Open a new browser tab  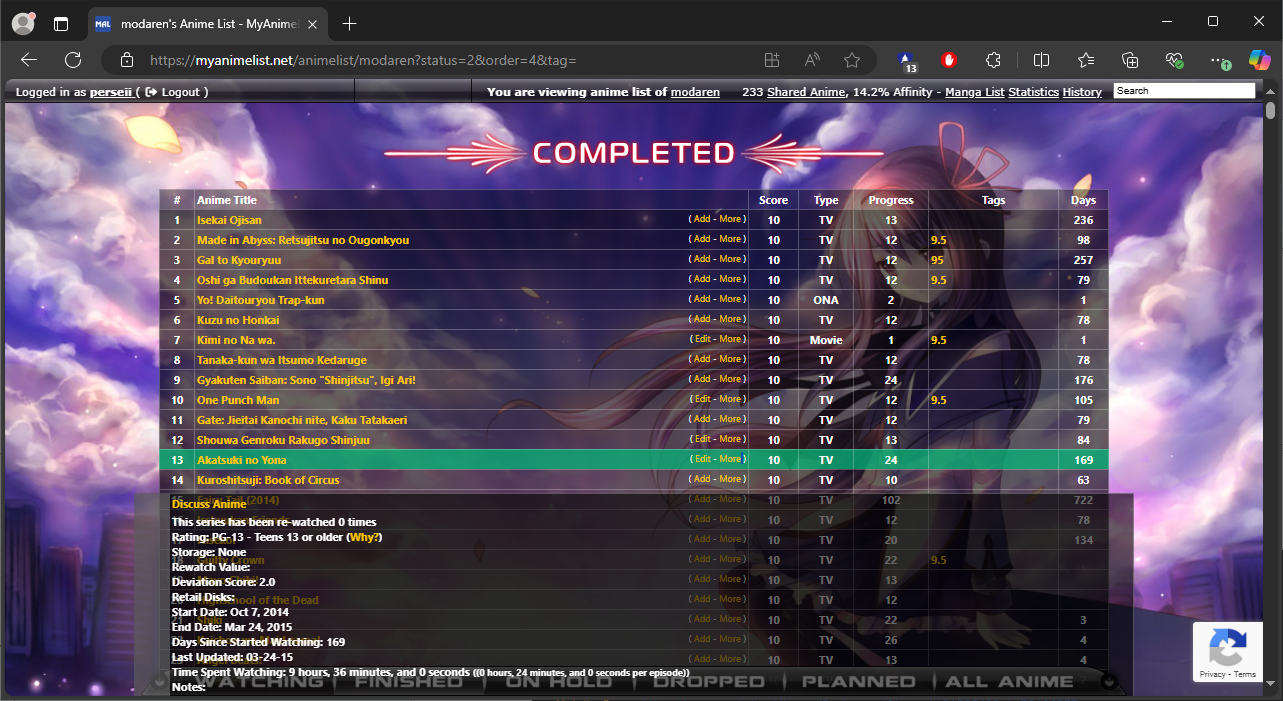tap(349, 23)
